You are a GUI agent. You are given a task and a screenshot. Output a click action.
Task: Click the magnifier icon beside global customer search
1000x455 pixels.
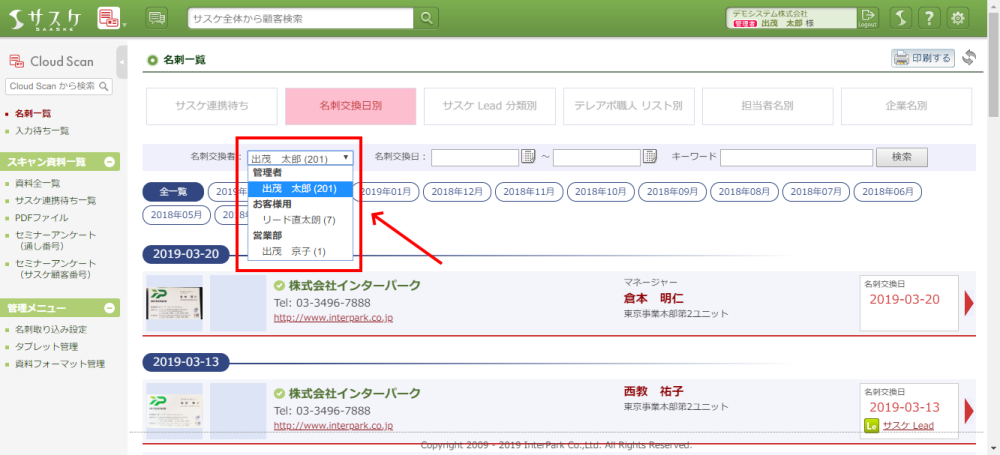[x=428, y=18]
